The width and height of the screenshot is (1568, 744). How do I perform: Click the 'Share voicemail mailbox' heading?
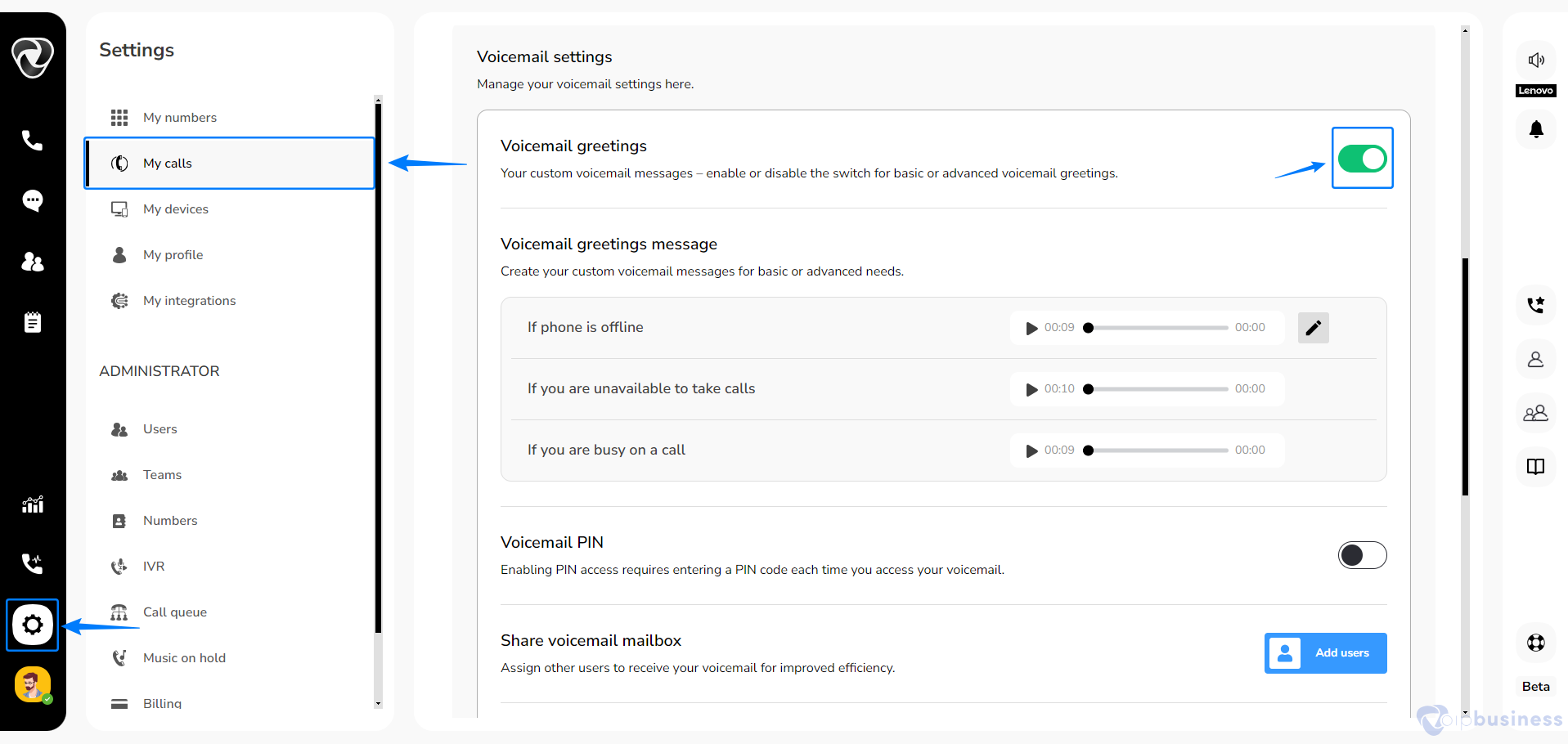point(591,641)
